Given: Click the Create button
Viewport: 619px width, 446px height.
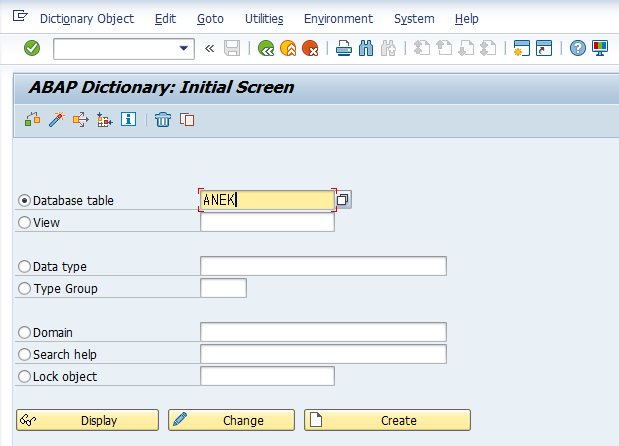Looking at the screenshot, I should 387,420.
